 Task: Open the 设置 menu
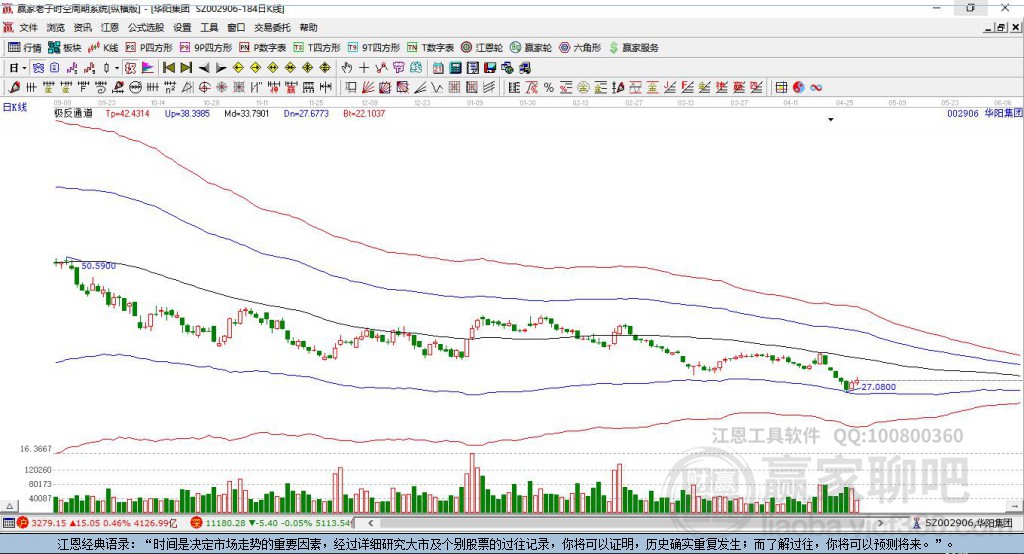click(x=182, y=27)
